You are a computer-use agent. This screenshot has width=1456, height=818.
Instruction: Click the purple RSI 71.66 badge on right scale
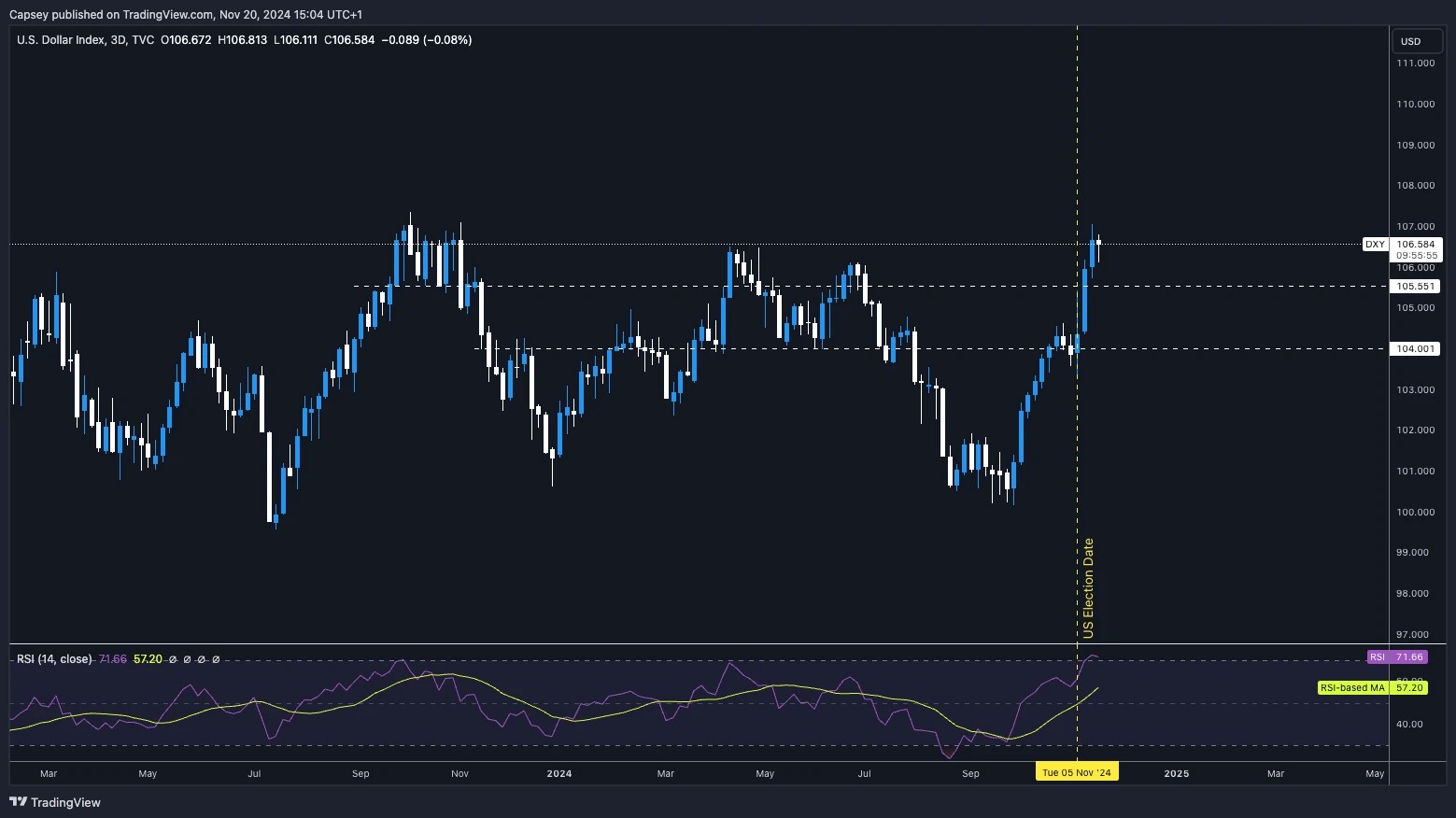click(1397, 656)
